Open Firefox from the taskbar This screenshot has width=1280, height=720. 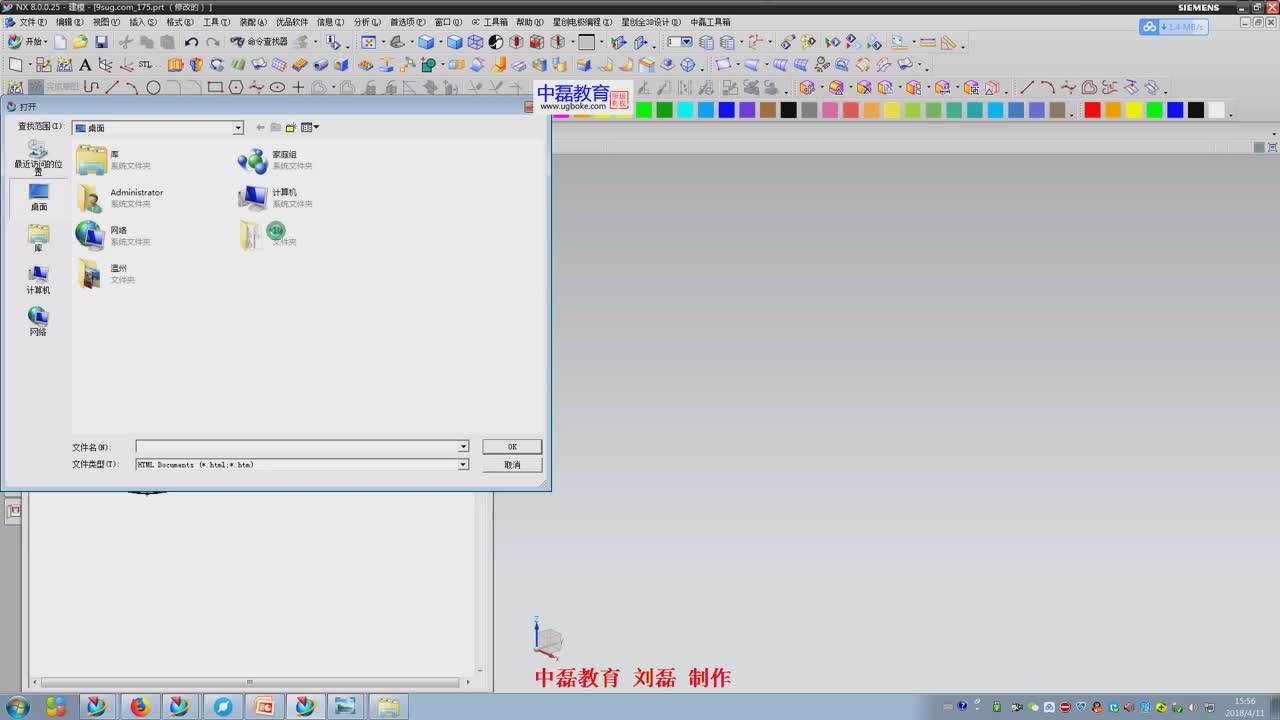click(139, 707)
